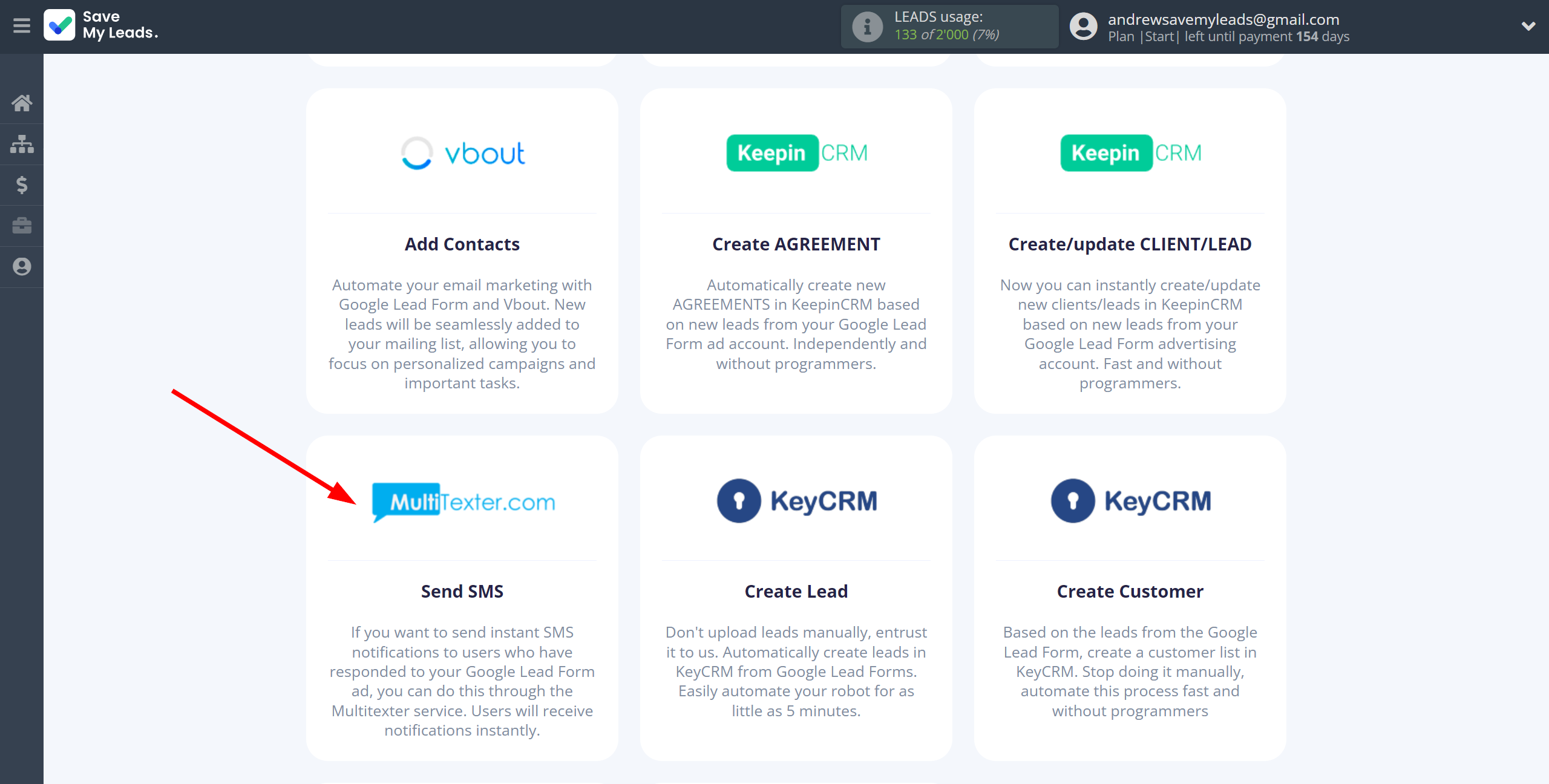Image resolution: width=1549 pixels, height=784 pixels.
Task: Click the Save My Leads logo
Action: coord(101,25)
